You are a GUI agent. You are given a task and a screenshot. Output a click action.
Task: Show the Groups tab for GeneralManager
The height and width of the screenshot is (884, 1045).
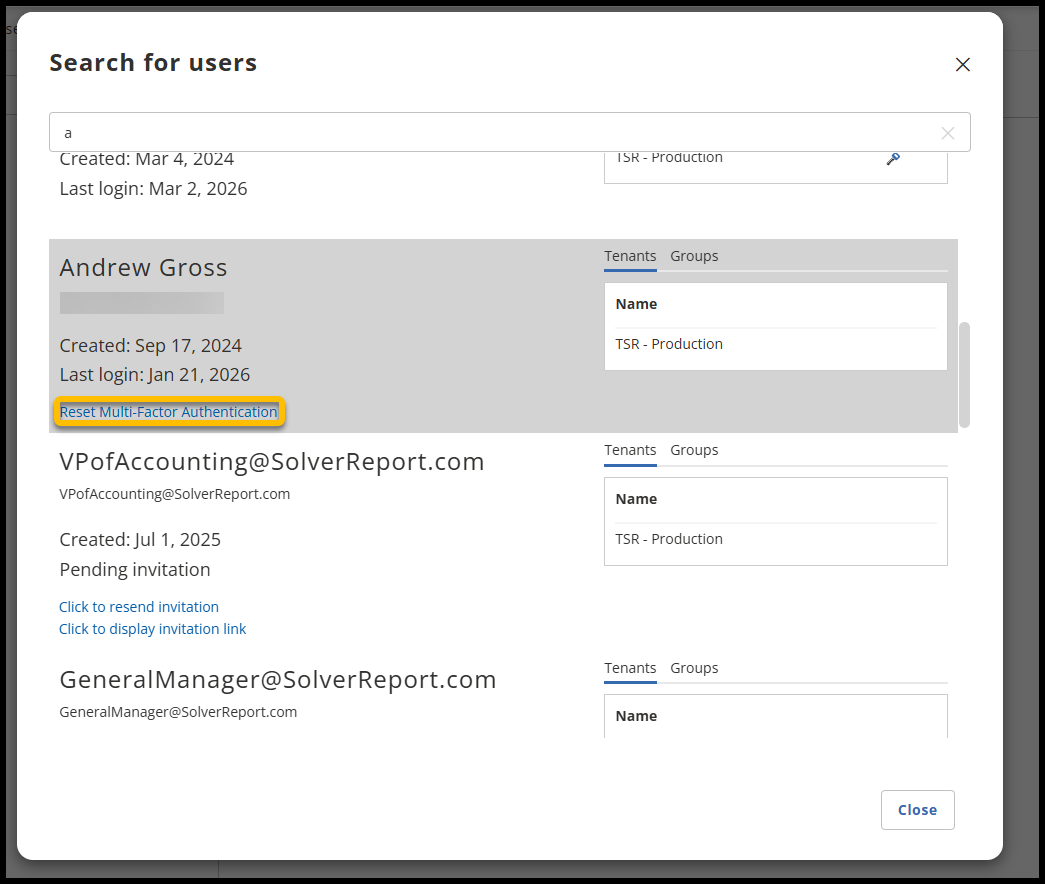tap(694, 668)
